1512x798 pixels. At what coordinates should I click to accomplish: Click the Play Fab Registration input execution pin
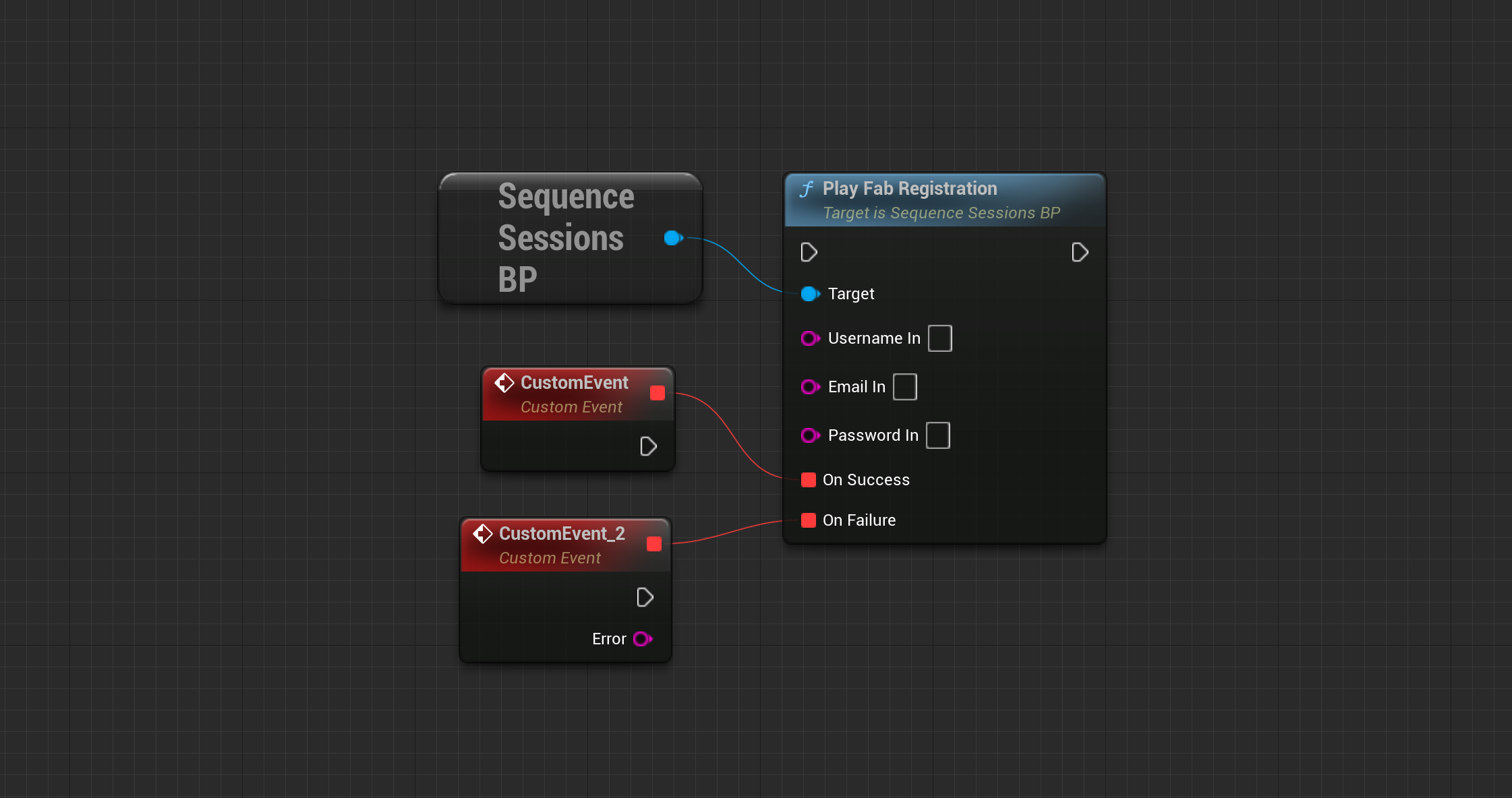point(809,252)
